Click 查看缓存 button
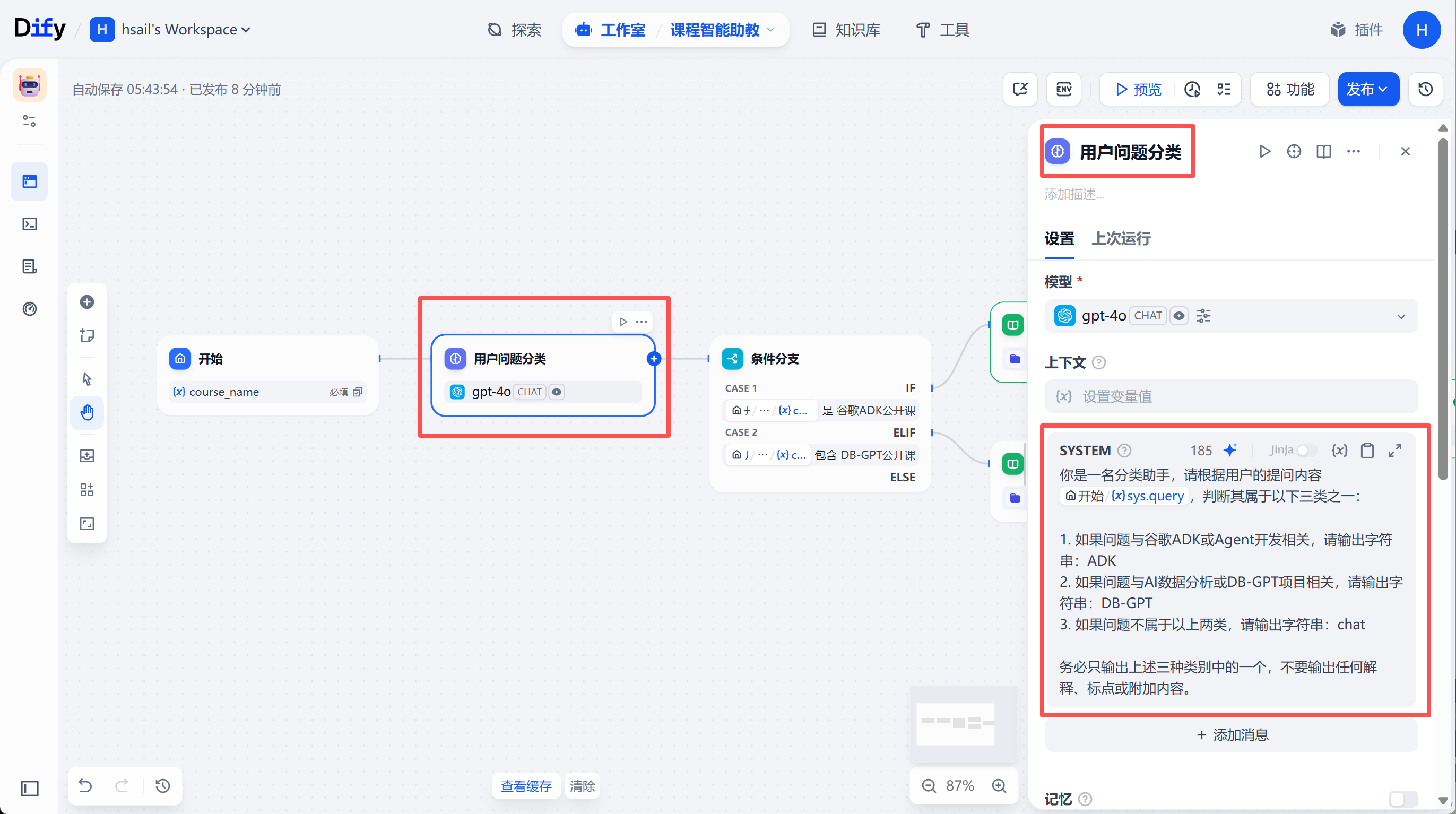The height and width of the screenshot is (814, 1456). pyautogui.click(x=526, y=786)
